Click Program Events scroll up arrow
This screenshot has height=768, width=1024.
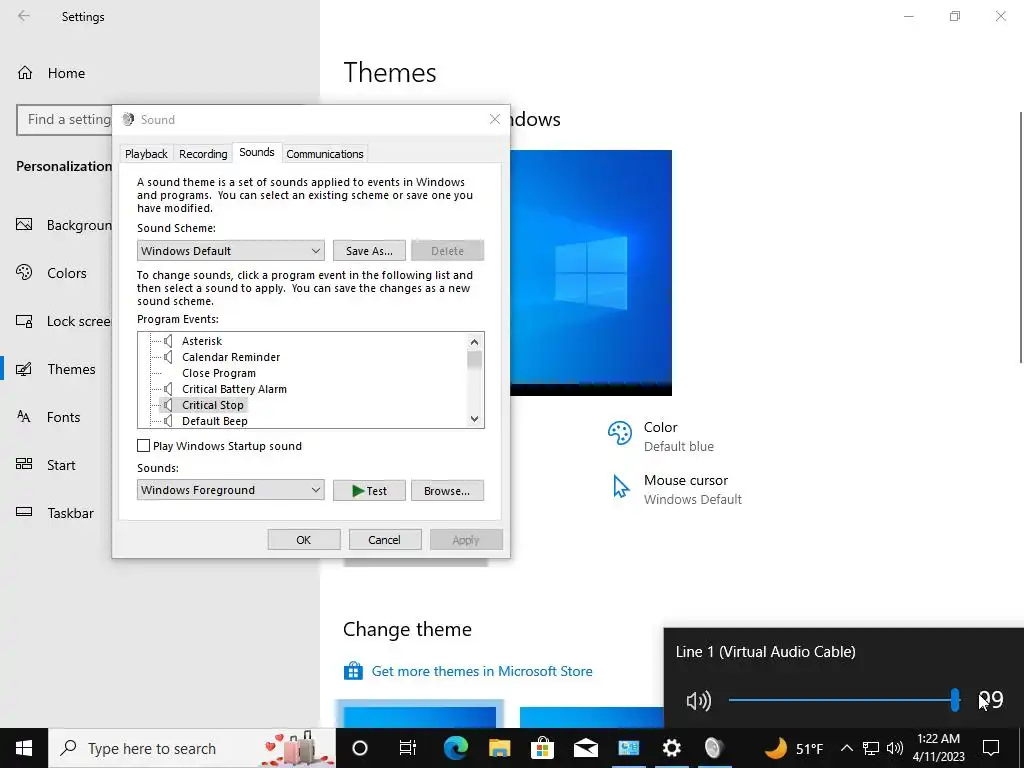(475, 342)
